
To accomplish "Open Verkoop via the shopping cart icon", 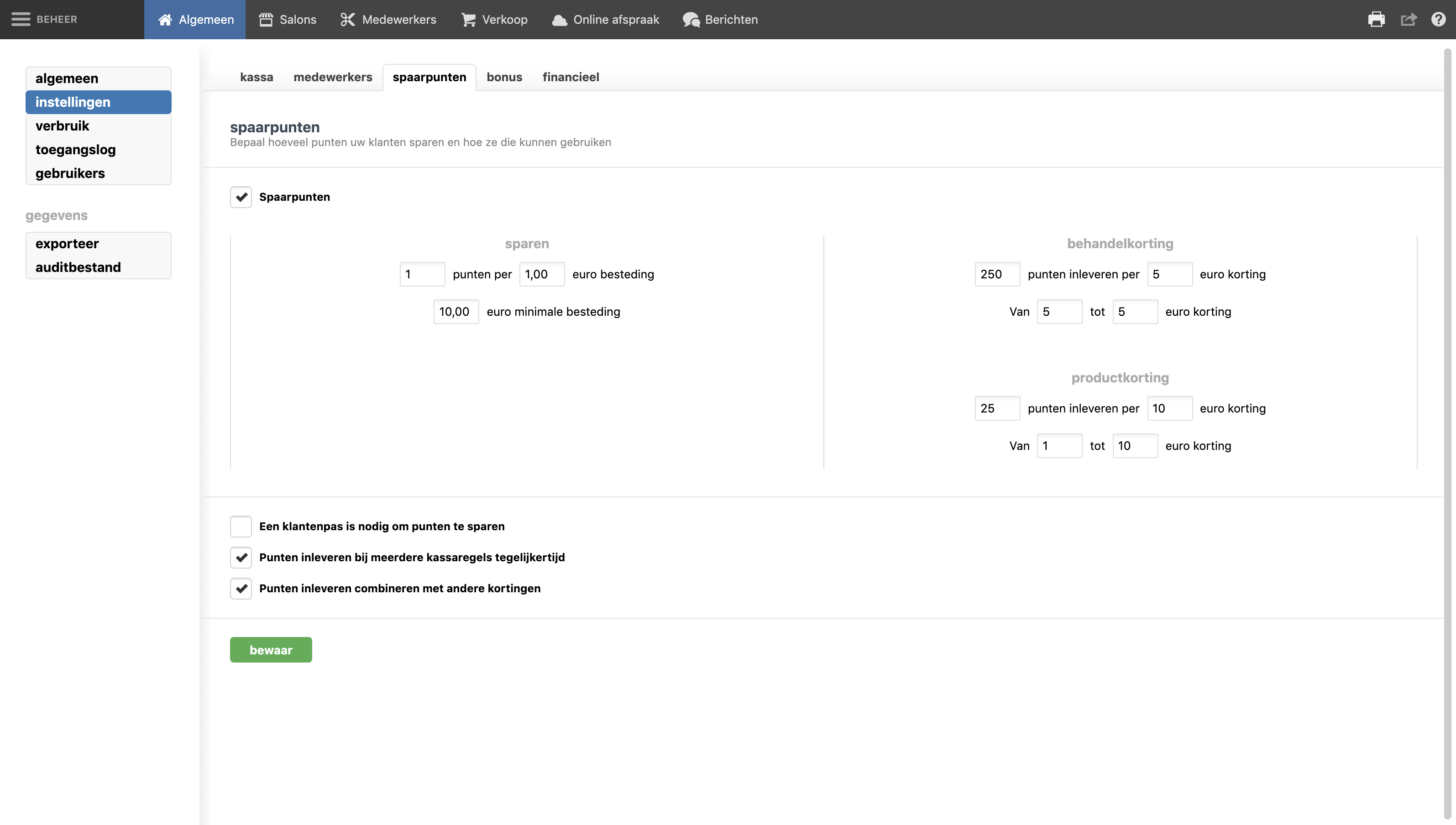I will coord(468,20).
